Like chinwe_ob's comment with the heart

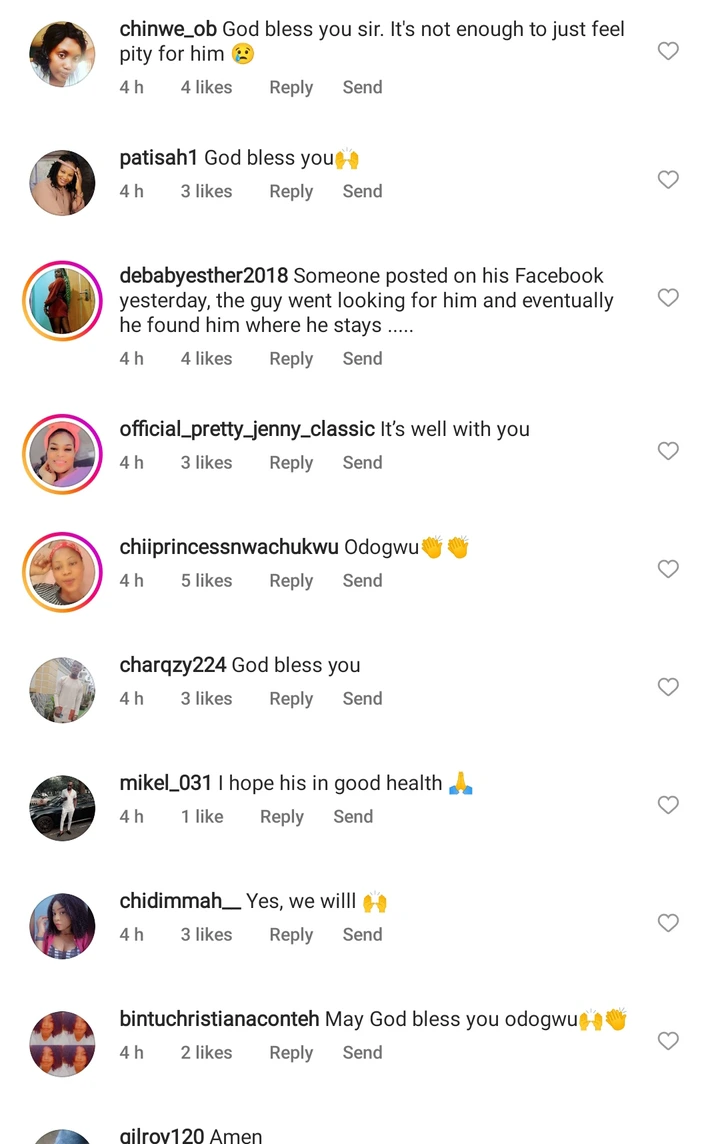tap(668, 51)
